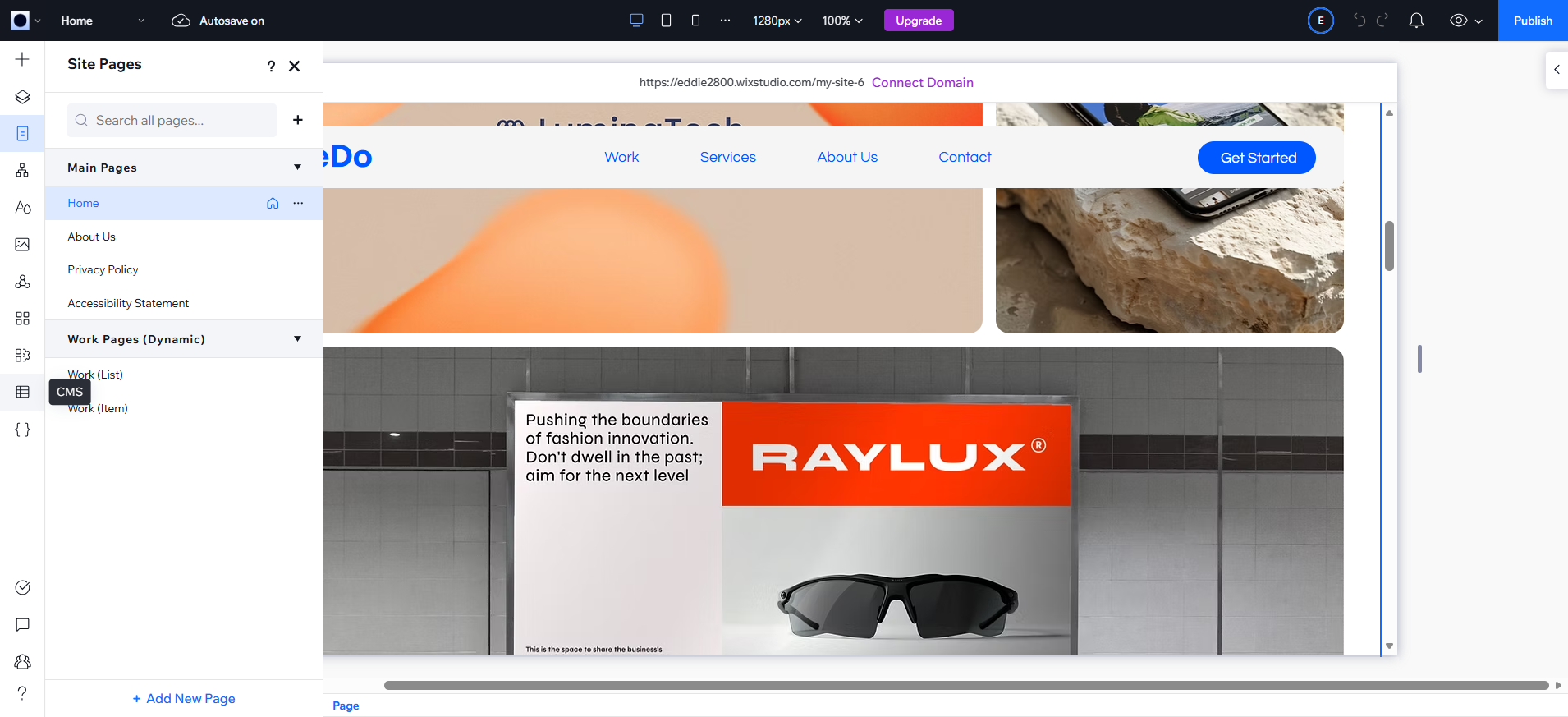Open the Site Structure sidebar icon

click(x=22, y=170)
